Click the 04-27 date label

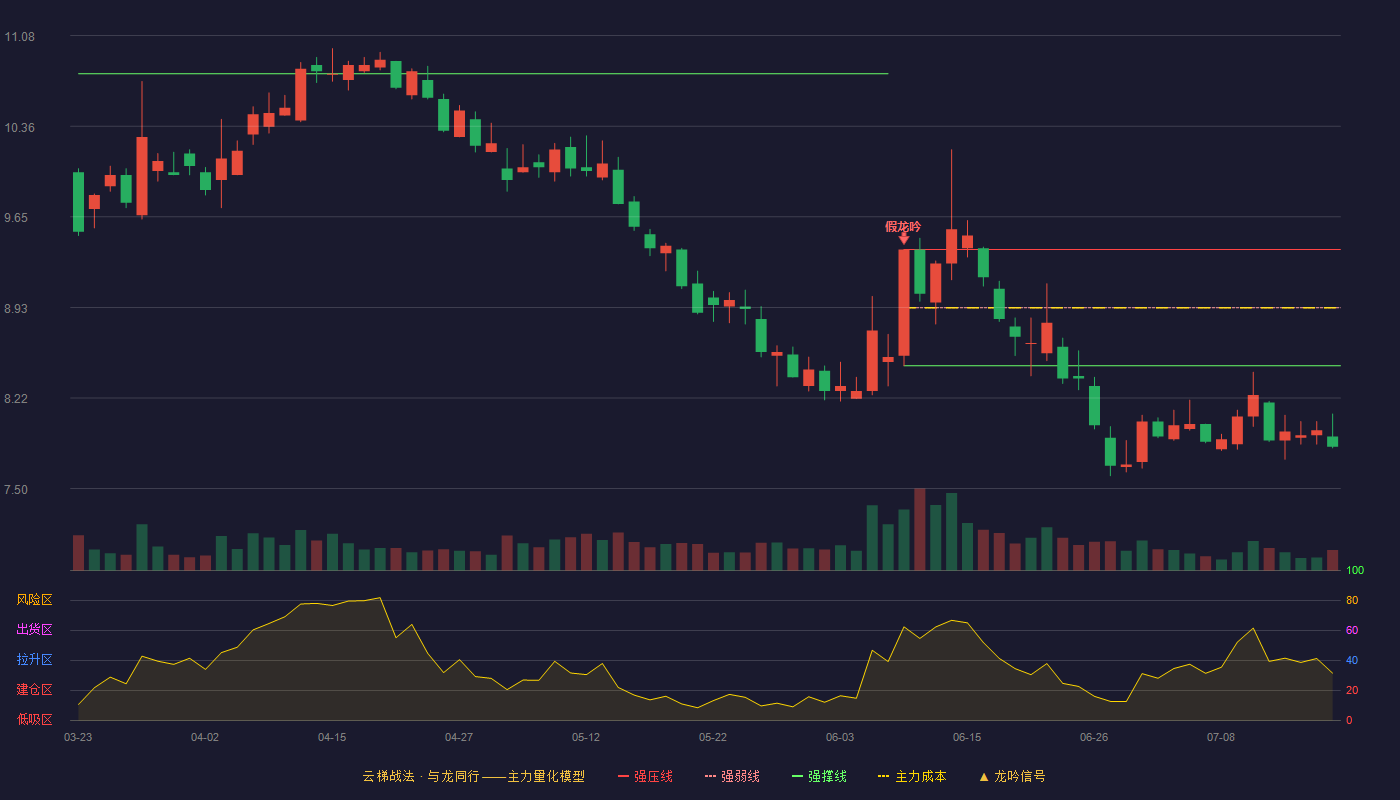tap(459, 737)
